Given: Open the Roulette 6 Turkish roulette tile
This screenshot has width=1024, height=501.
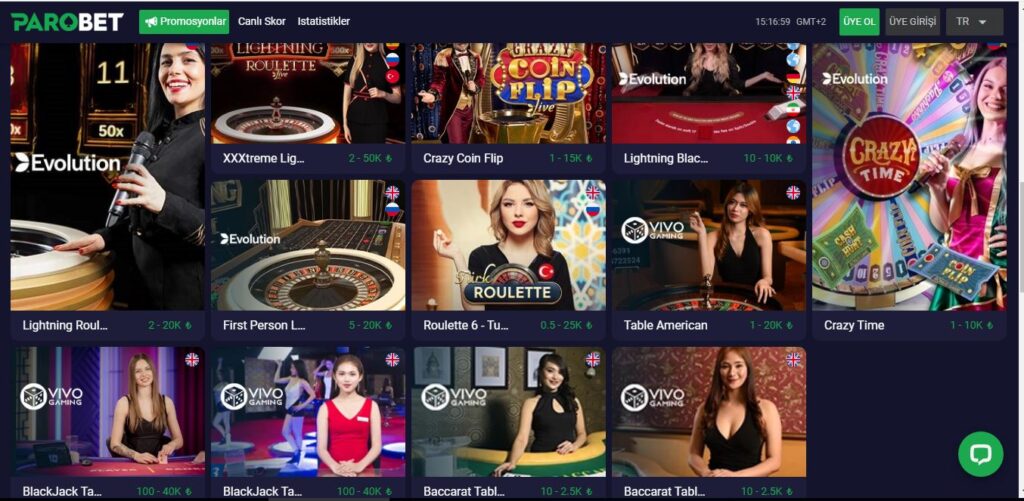Looking at the screenshot, I should [x=509, y=259].
